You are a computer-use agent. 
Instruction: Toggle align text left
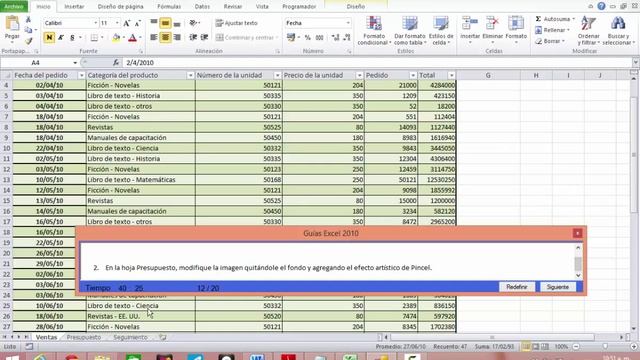click(154, 38)
